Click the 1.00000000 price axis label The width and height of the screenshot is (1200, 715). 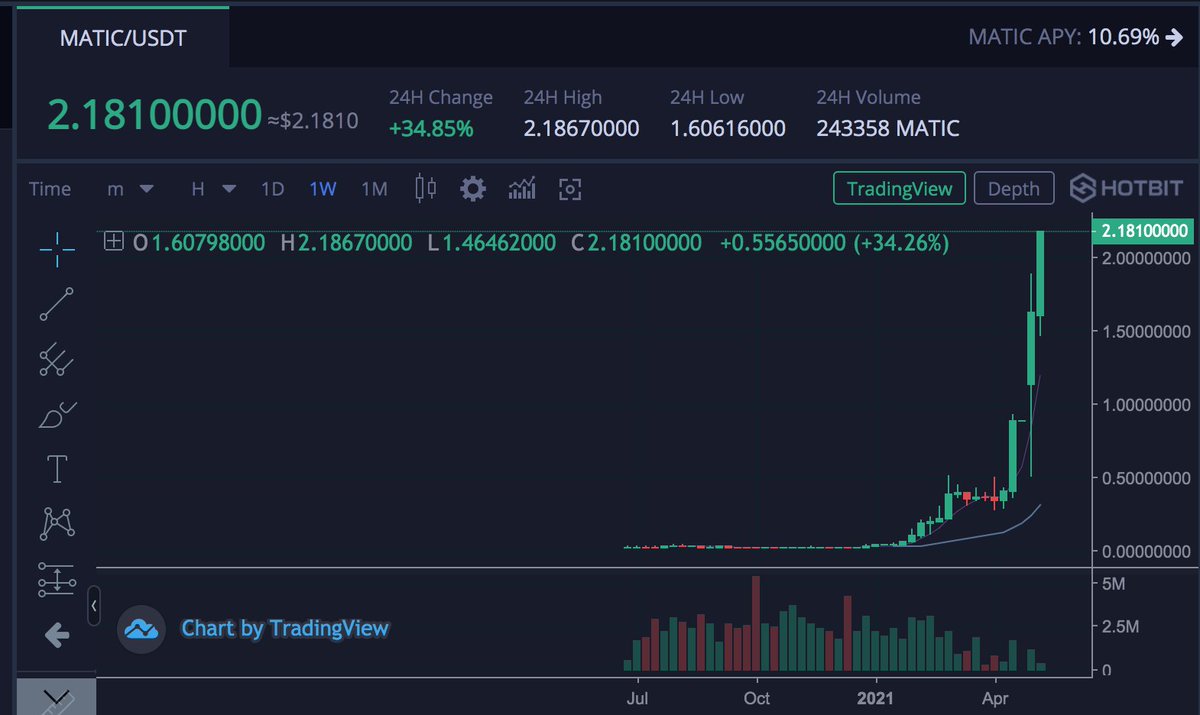pyautogui.click(x=1144, y=404)
